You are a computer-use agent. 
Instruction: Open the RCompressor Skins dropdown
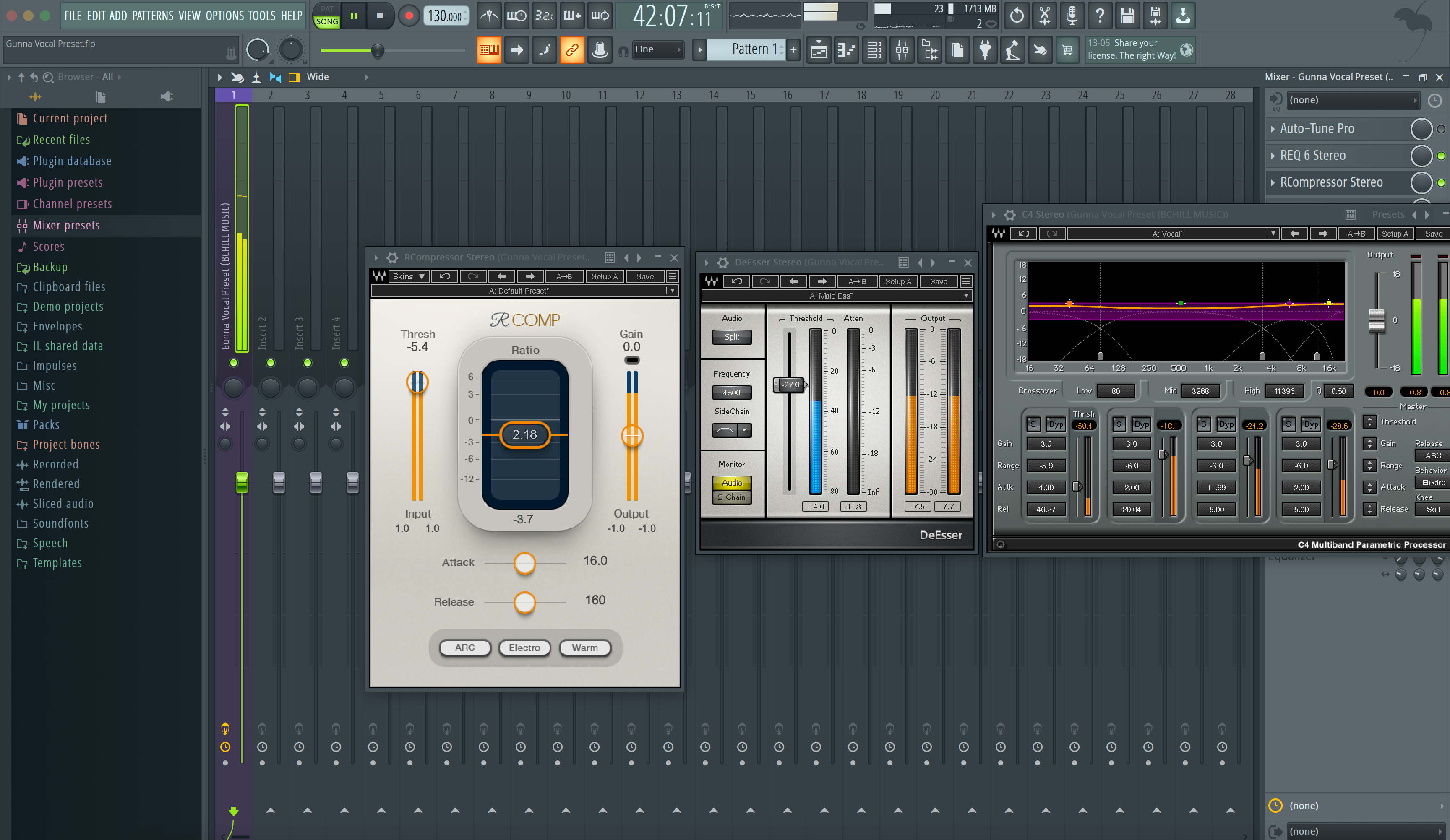[408, 276]
